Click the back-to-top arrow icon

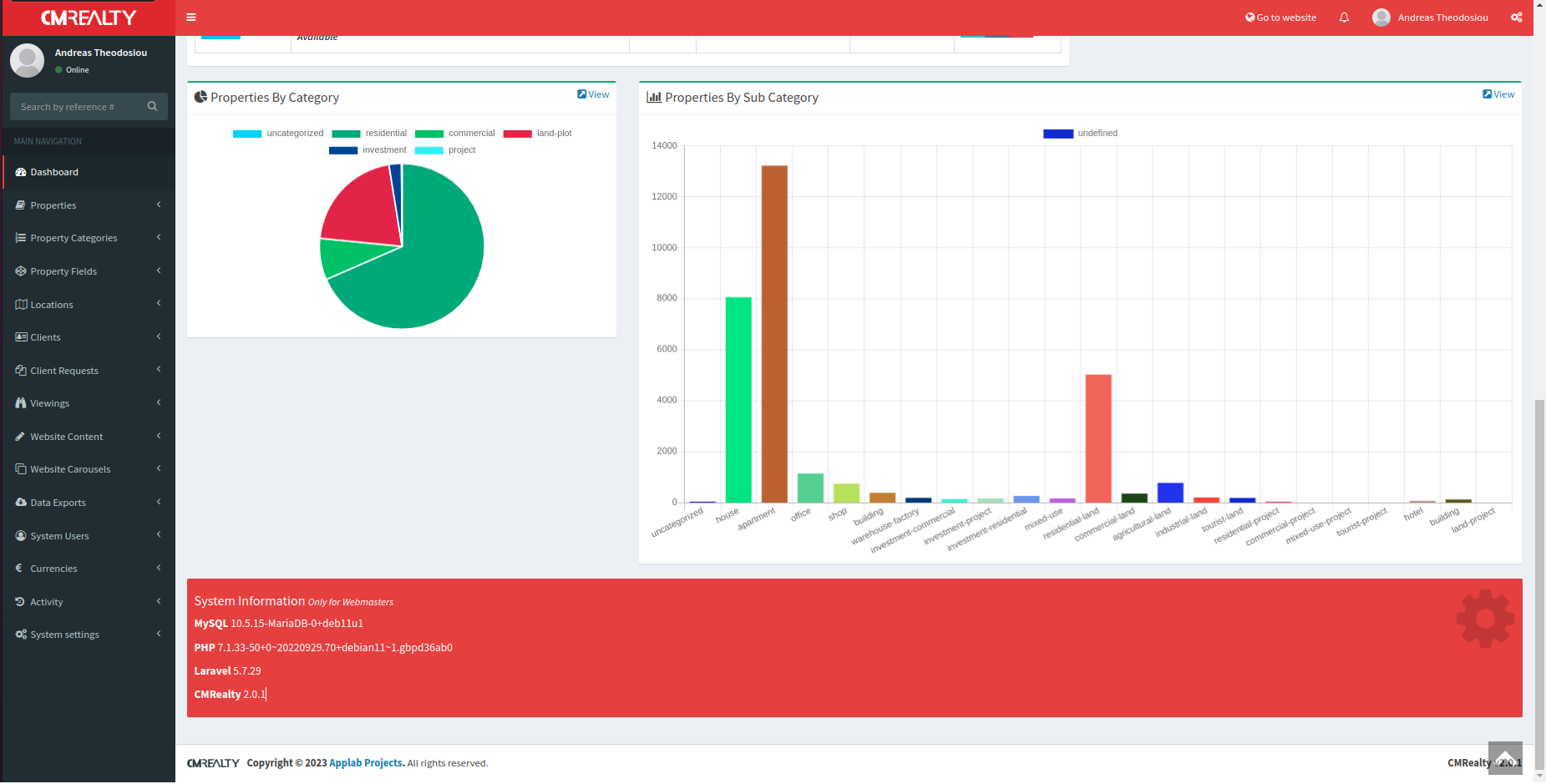pos(1505,758)
